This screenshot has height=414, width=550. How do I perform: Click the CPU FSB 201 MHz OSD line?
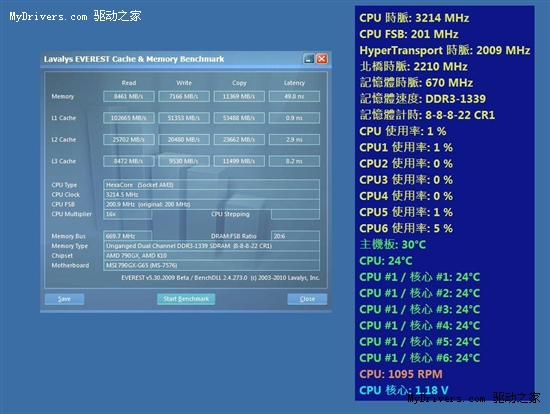pos(409,34)
